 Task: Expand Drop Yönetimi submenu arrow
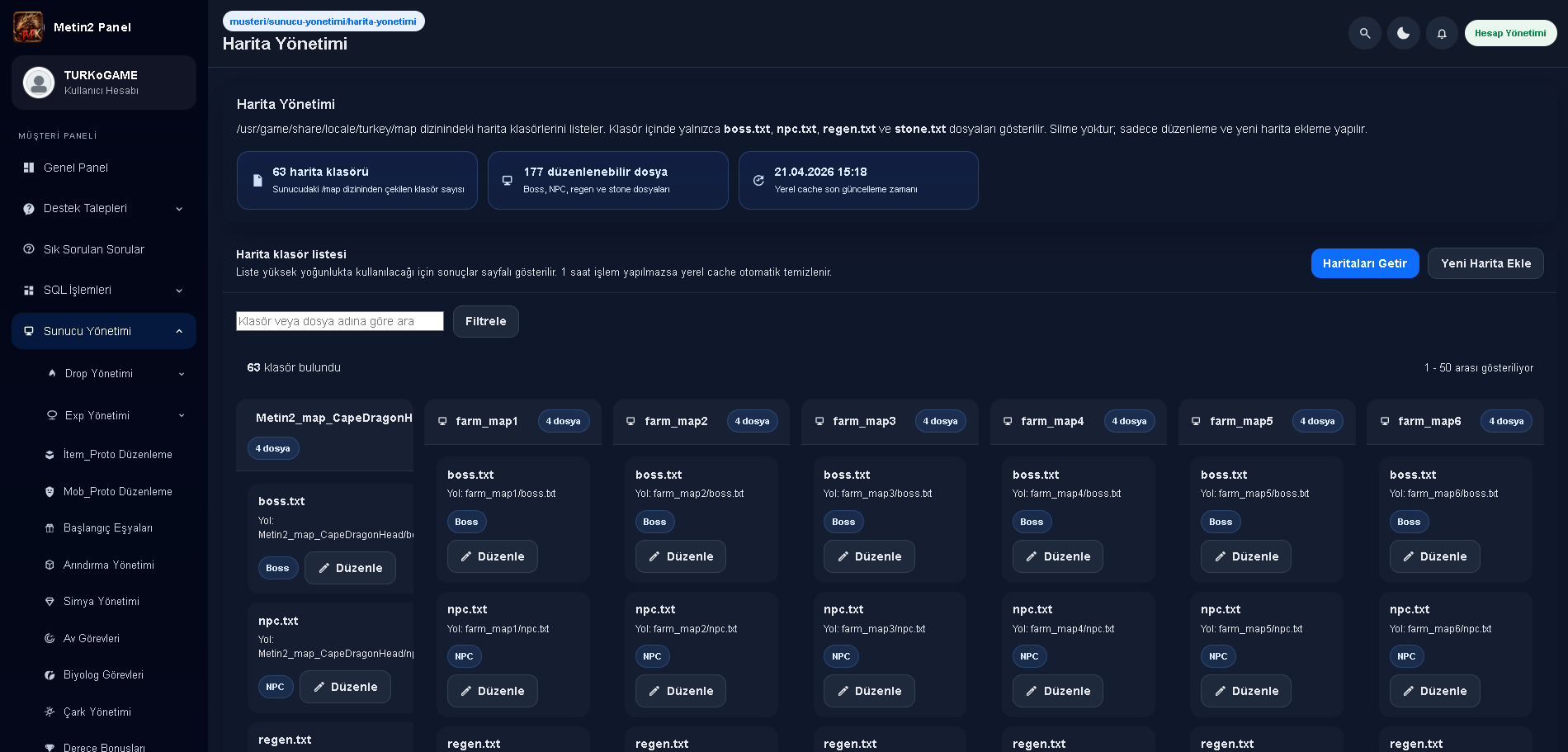click(182, 374)
